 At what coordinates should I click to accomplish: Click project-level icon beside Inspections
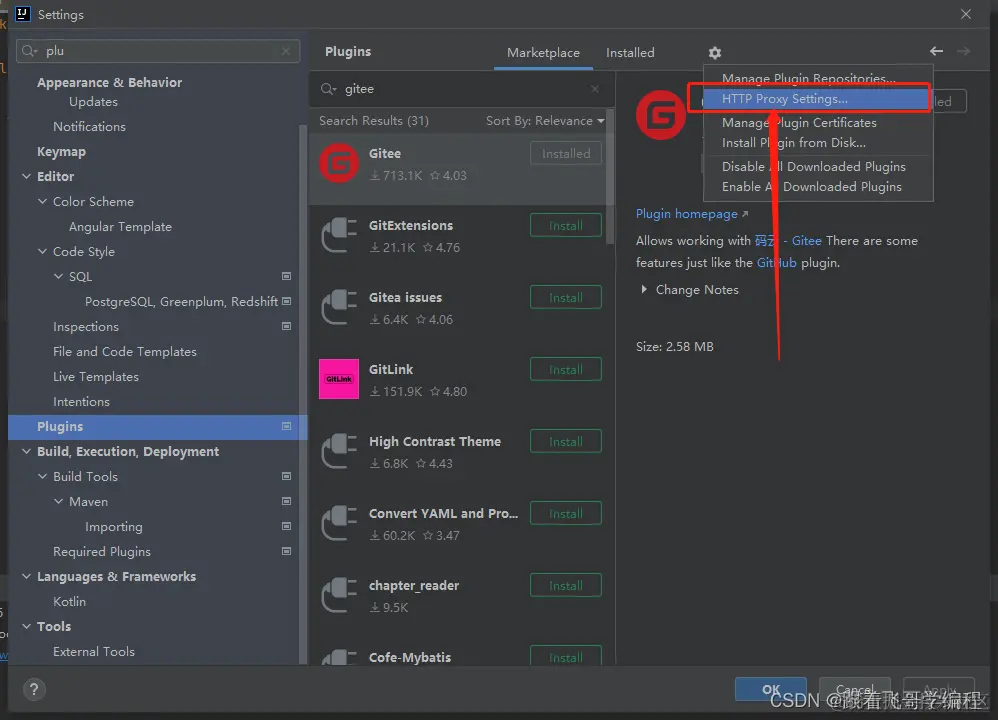click(286, 326)
